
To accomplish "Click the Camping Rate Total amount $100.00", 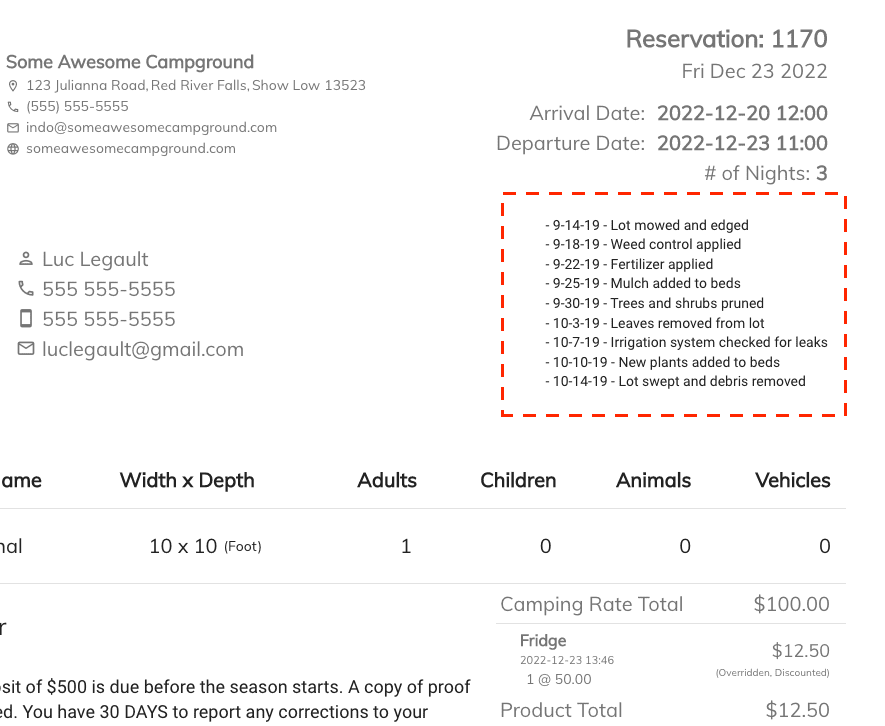I will click(791, 604).
